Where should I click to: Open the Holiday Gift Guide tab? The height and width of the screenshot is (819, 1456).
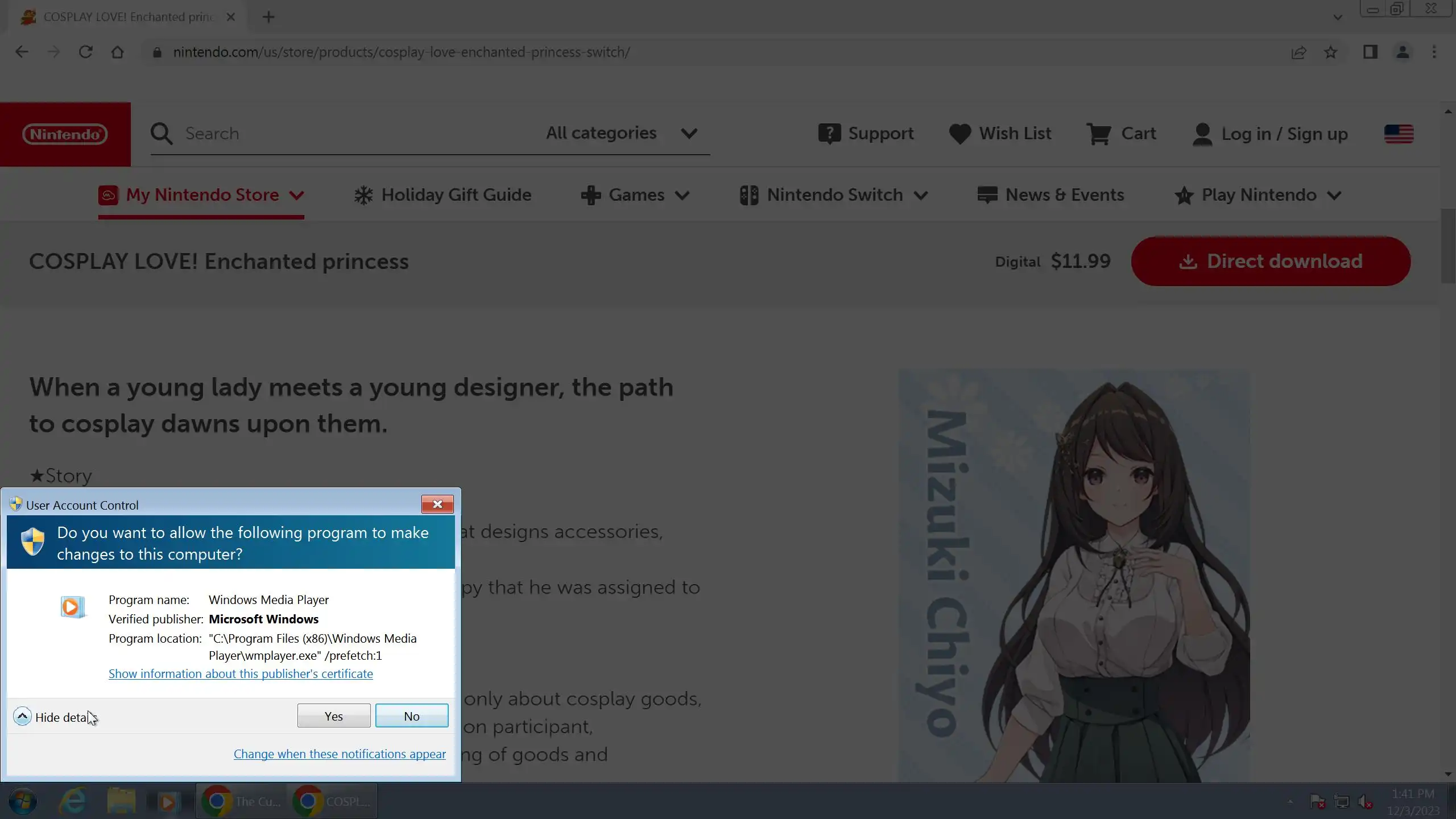tap(442, 195)
